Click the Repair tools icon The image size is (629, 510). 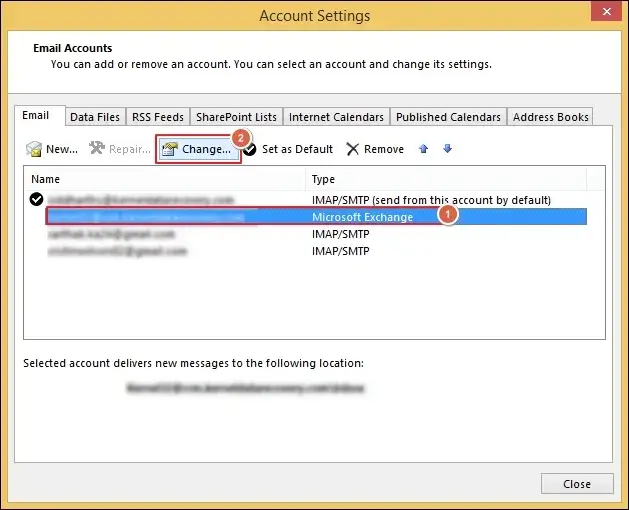(97, 150)
